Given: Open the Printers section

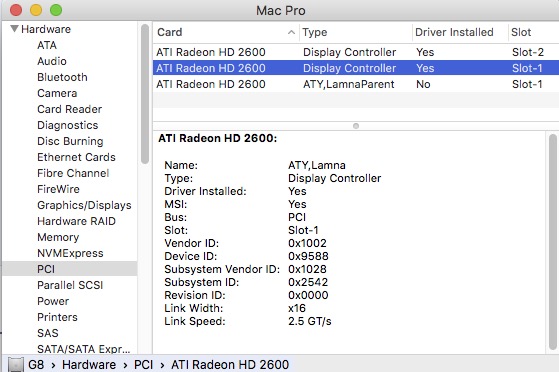Looking at the screenshot, I should click(57, 317).
